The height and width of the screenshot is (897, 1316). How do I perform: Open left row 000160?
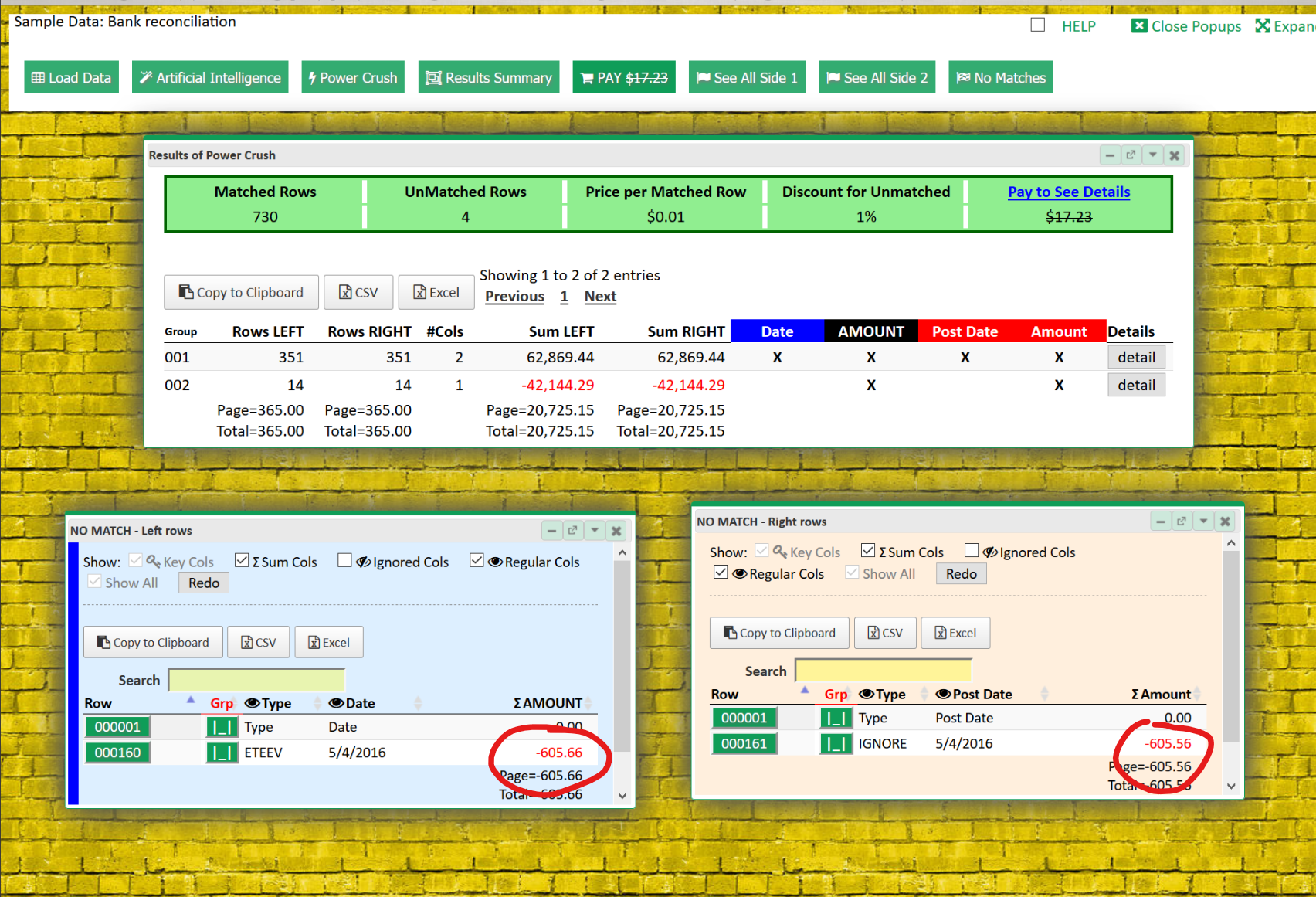117,753
